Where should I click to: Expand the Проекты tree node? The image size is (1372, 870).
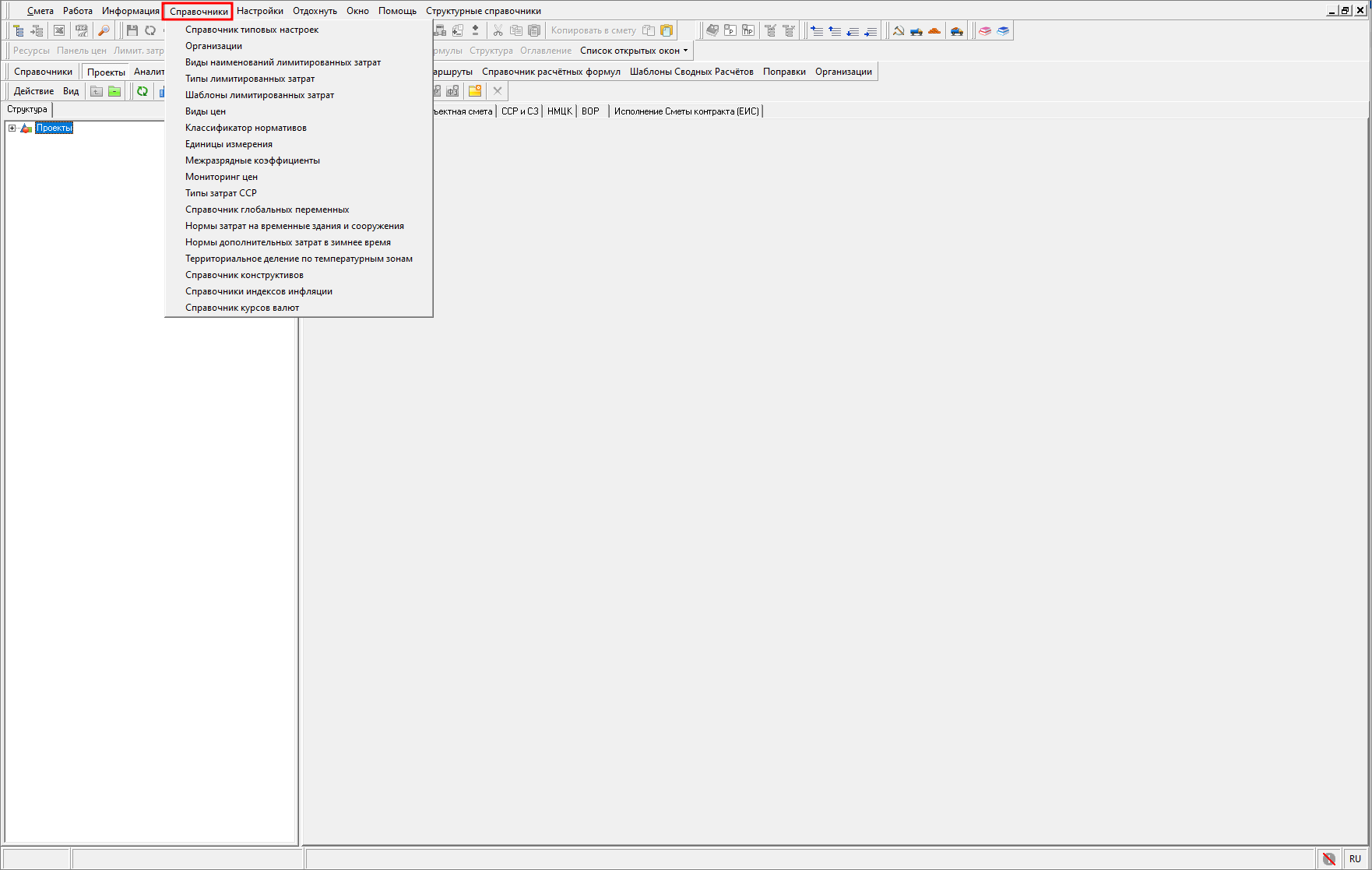pyautogui.click(x=12, y=129)
